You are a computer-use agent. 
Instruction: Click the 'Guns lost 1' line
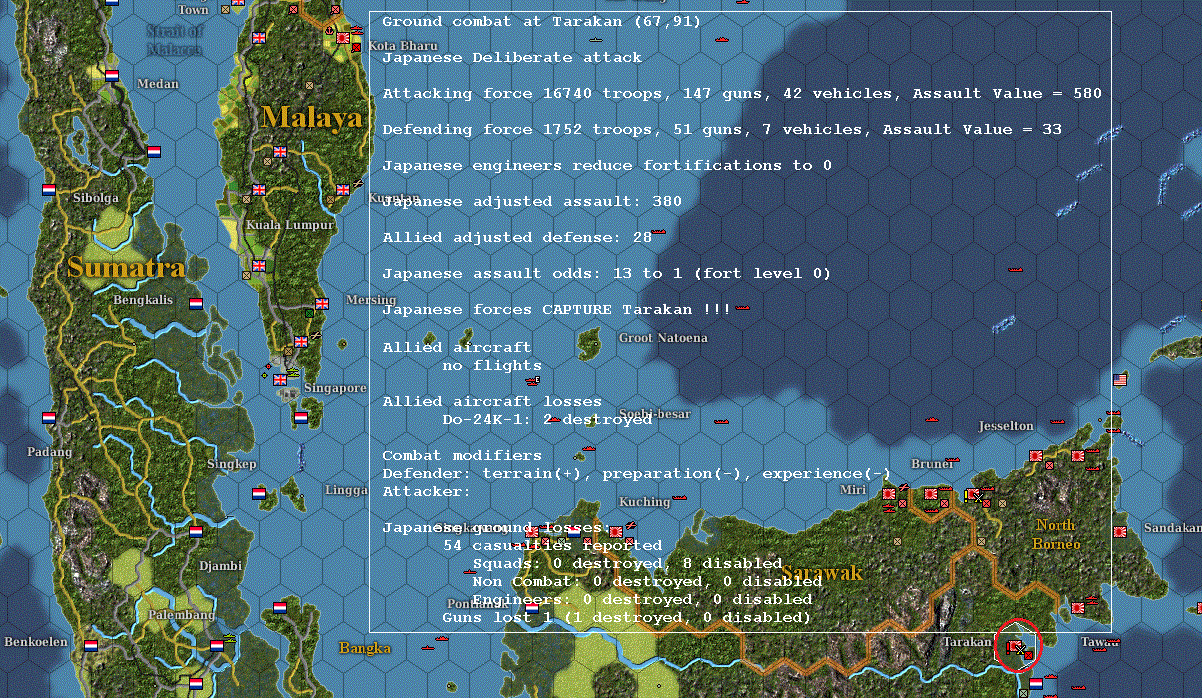627,617
